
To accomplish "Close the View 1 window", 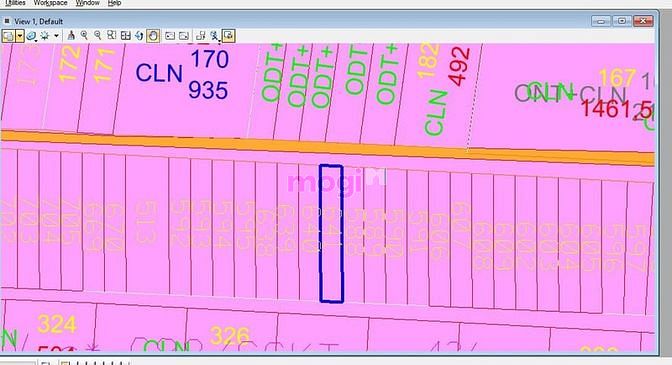I will [643, 21].
